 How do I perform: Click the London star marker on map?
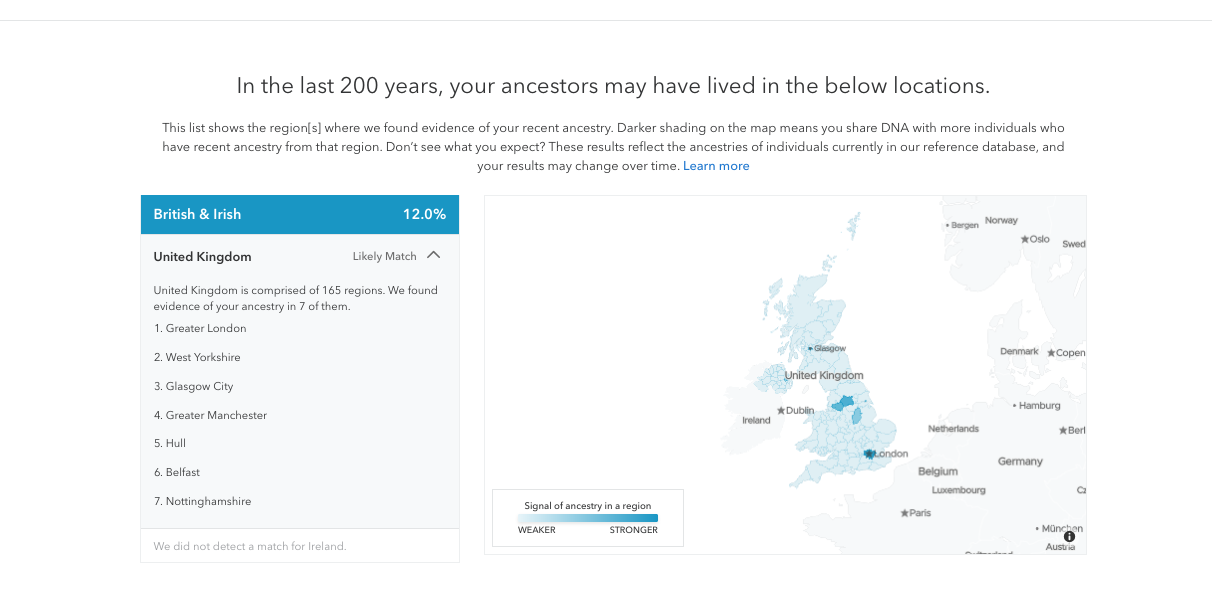[870, 454]
